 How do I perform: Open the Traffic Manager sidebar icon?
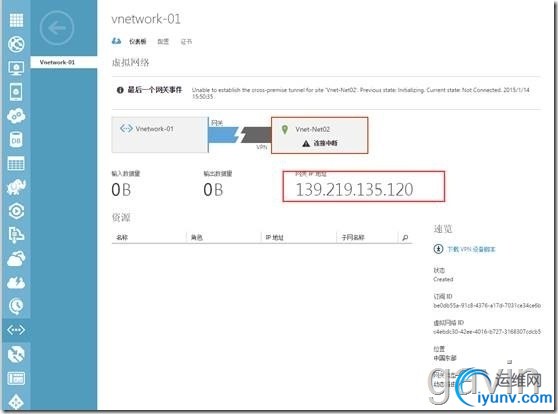tap(16, 354)
